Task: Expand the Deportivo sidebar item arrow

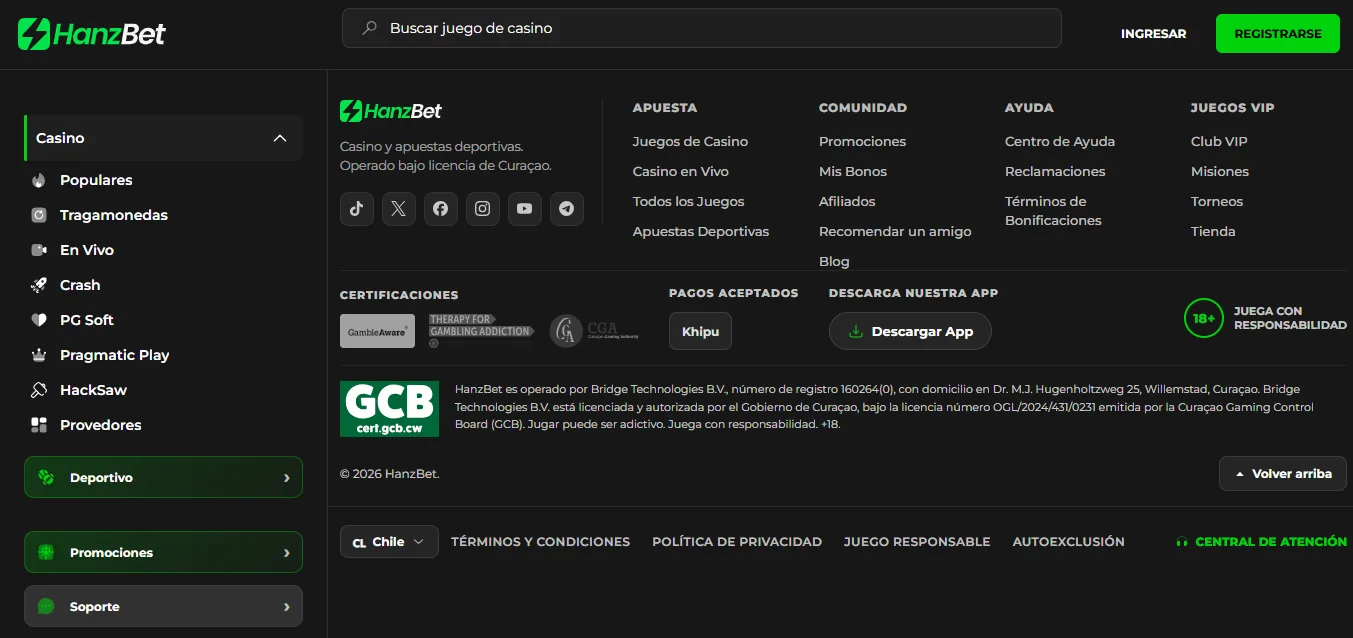Action: click(x=286, y=478)
